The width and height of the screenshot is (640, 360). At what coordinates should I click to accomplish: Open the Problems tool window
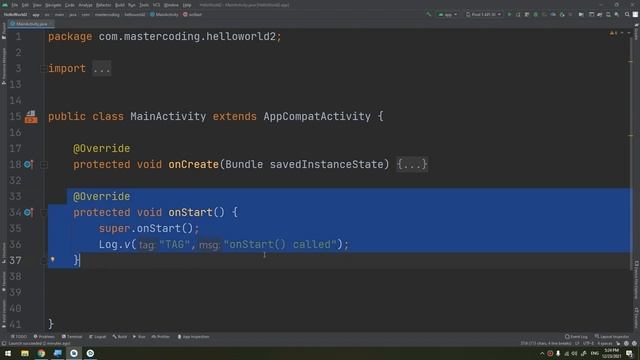pyautogui.click(x=44, y=337)
